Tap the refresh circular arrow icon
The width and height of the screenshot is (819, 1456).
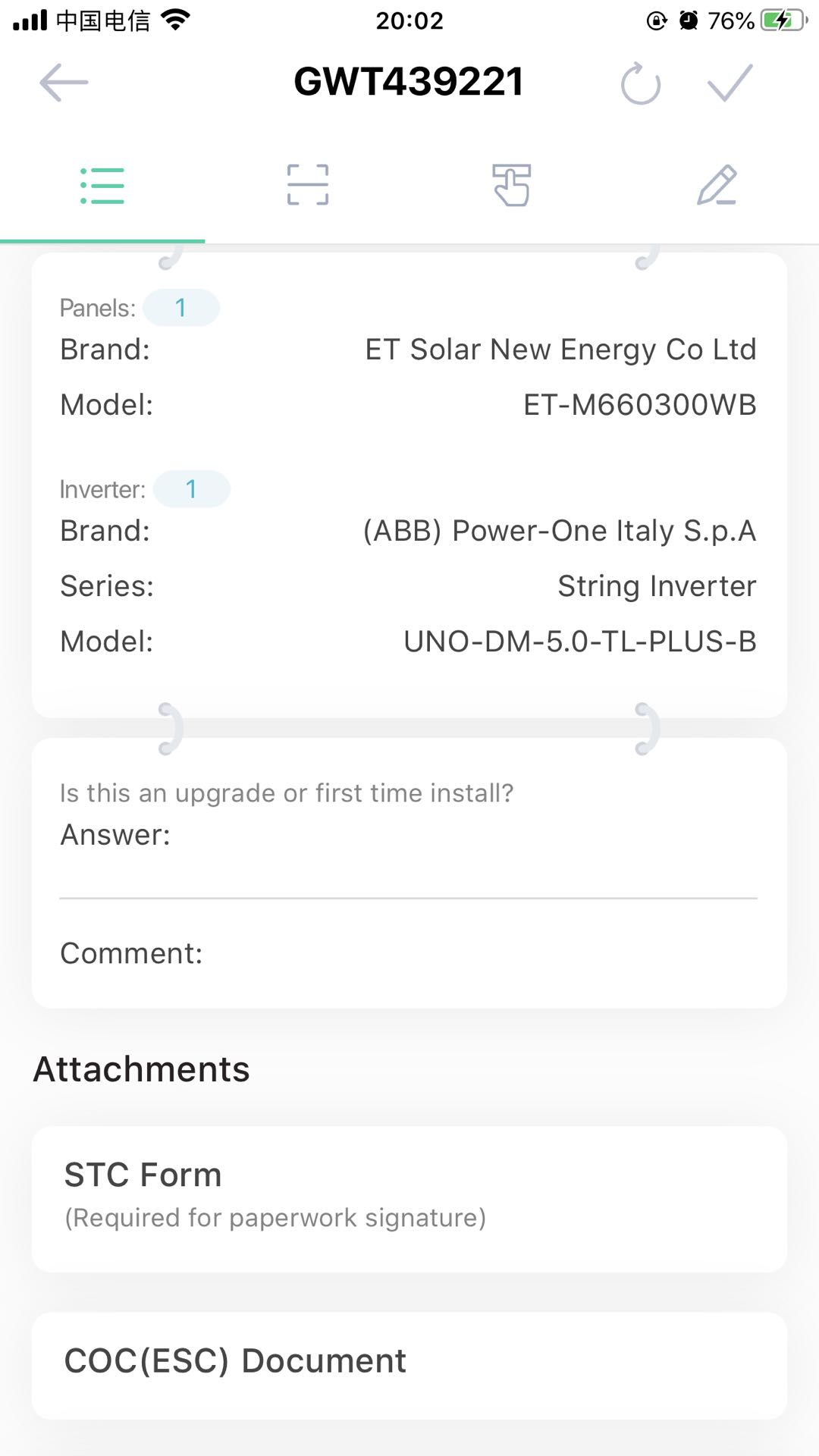pos(641,83)
